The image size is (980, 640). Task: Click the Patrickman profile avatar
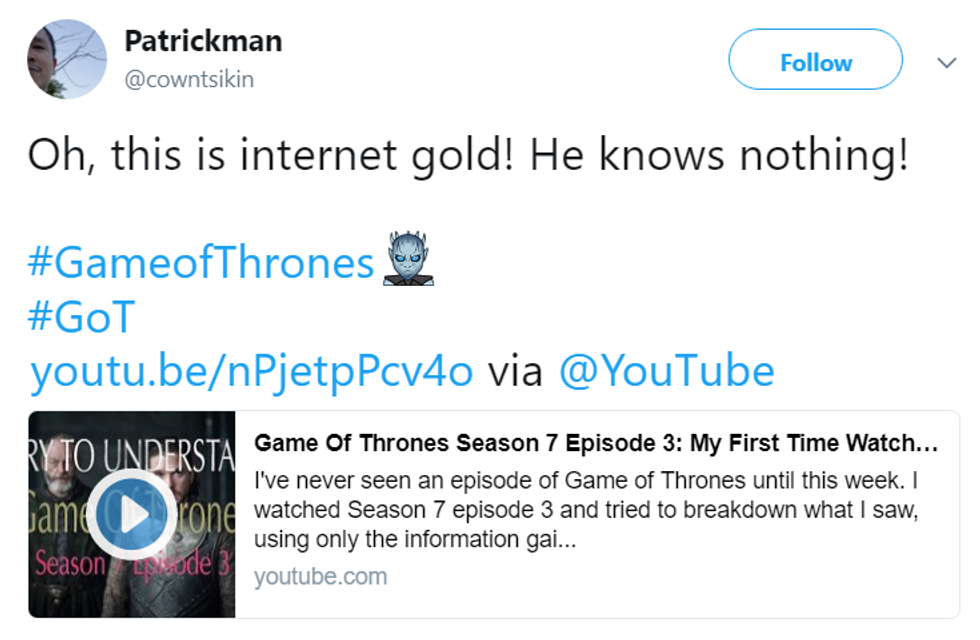point(66,59)
